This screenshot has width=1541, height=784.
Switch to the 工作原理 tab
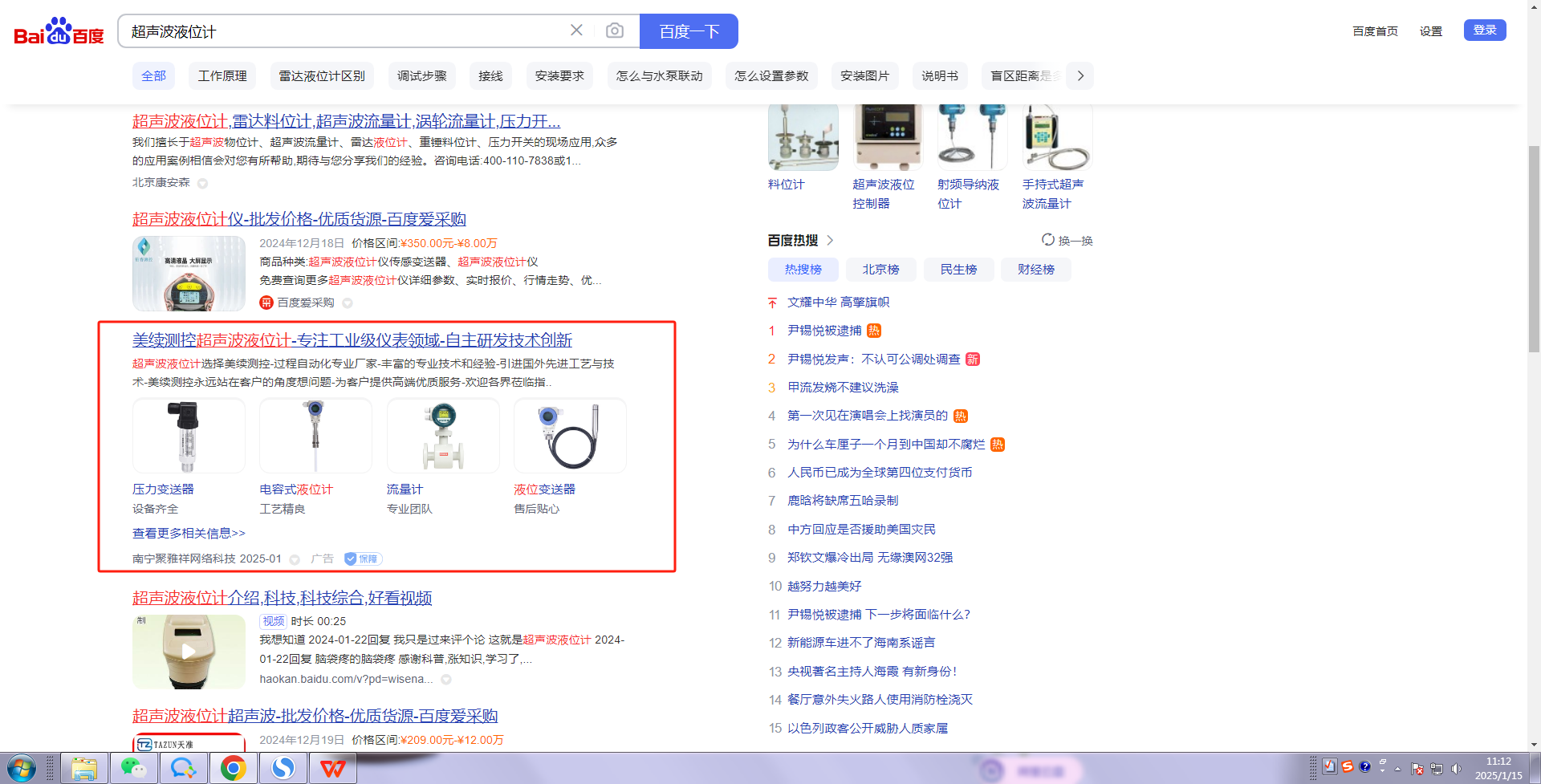[222, 75]
